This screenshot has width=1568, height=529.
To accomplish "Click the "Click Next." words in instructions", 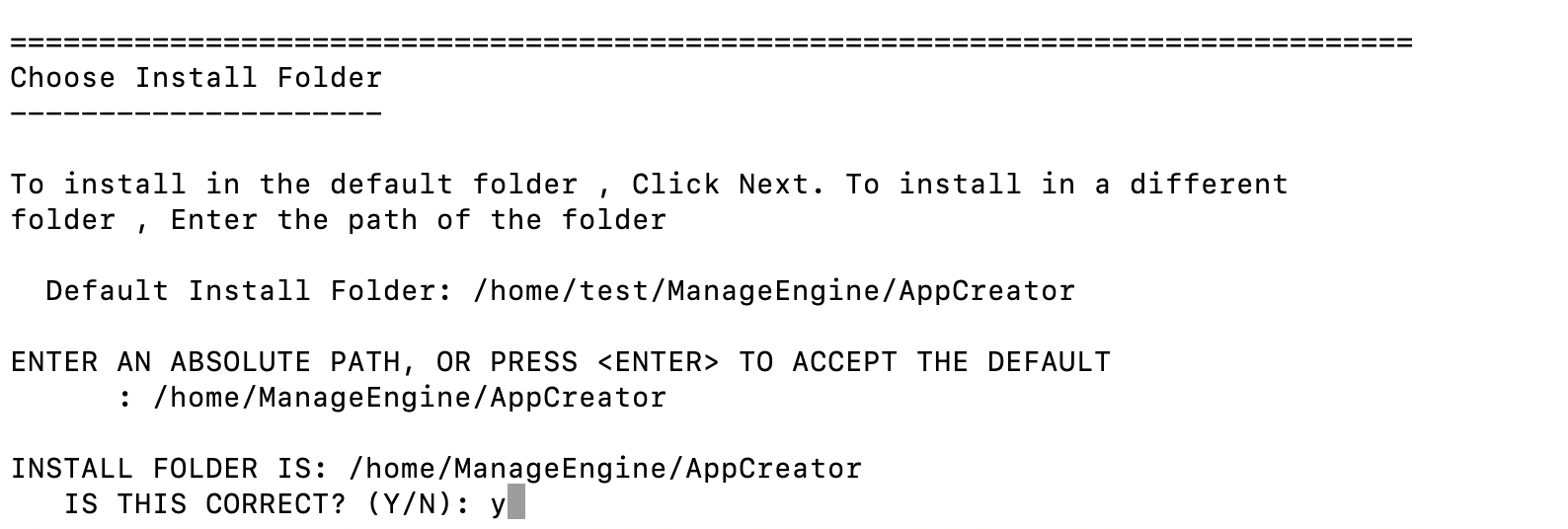I will [729, 185].
